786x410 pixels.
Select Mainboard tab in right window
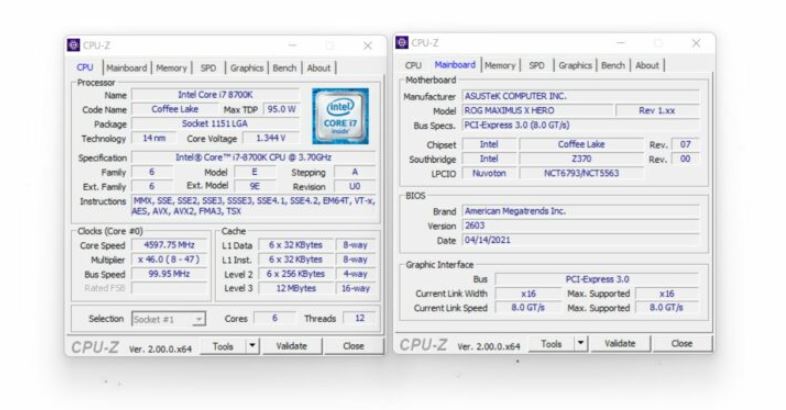pos(455,65)
